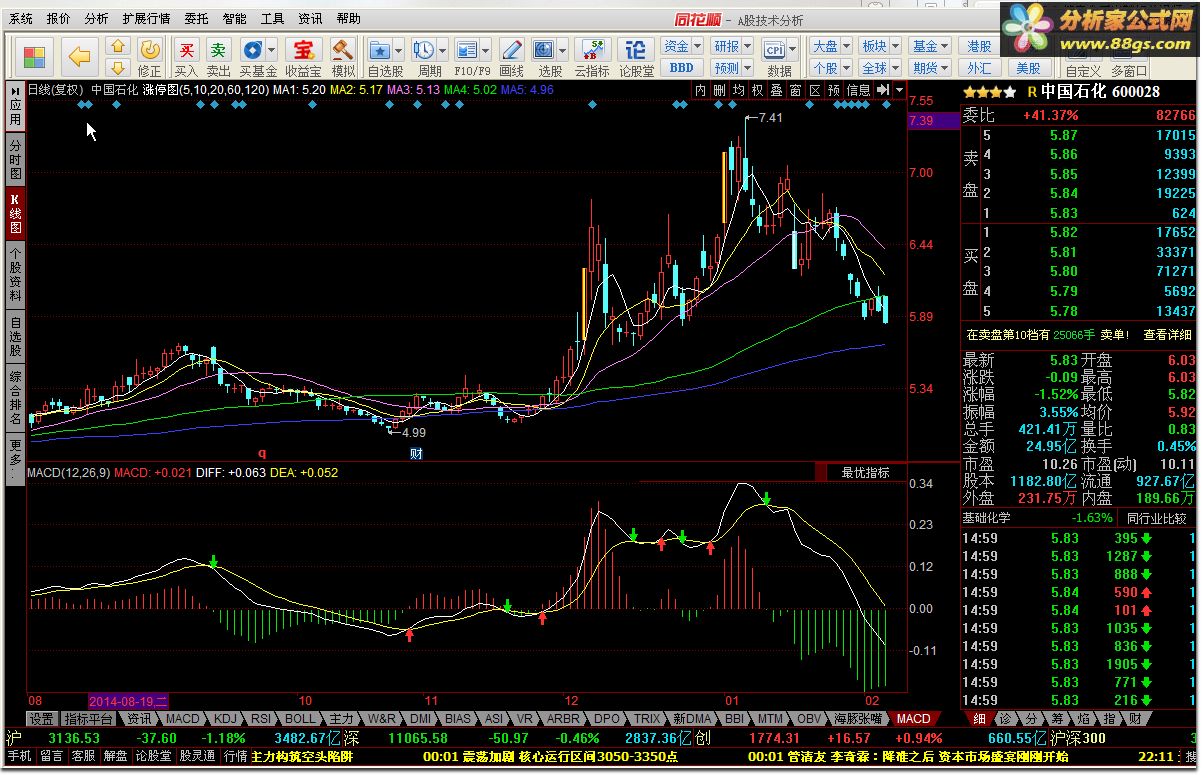Click the 同行业比较 label

point(1158,518)
